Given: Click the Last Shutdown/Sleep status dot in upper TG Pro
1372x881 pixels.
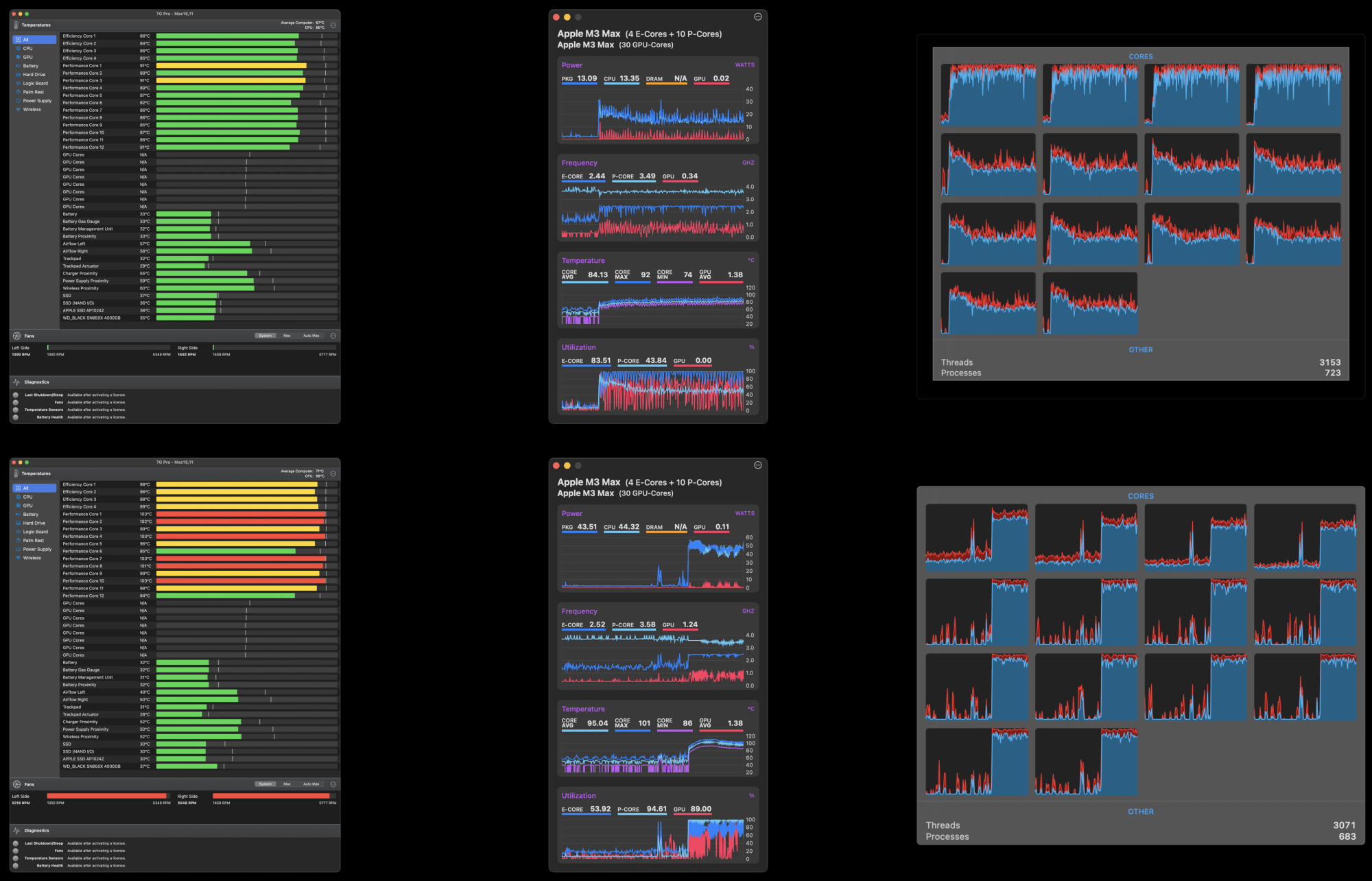Looking at the screenshot, I should pos(16,395).
